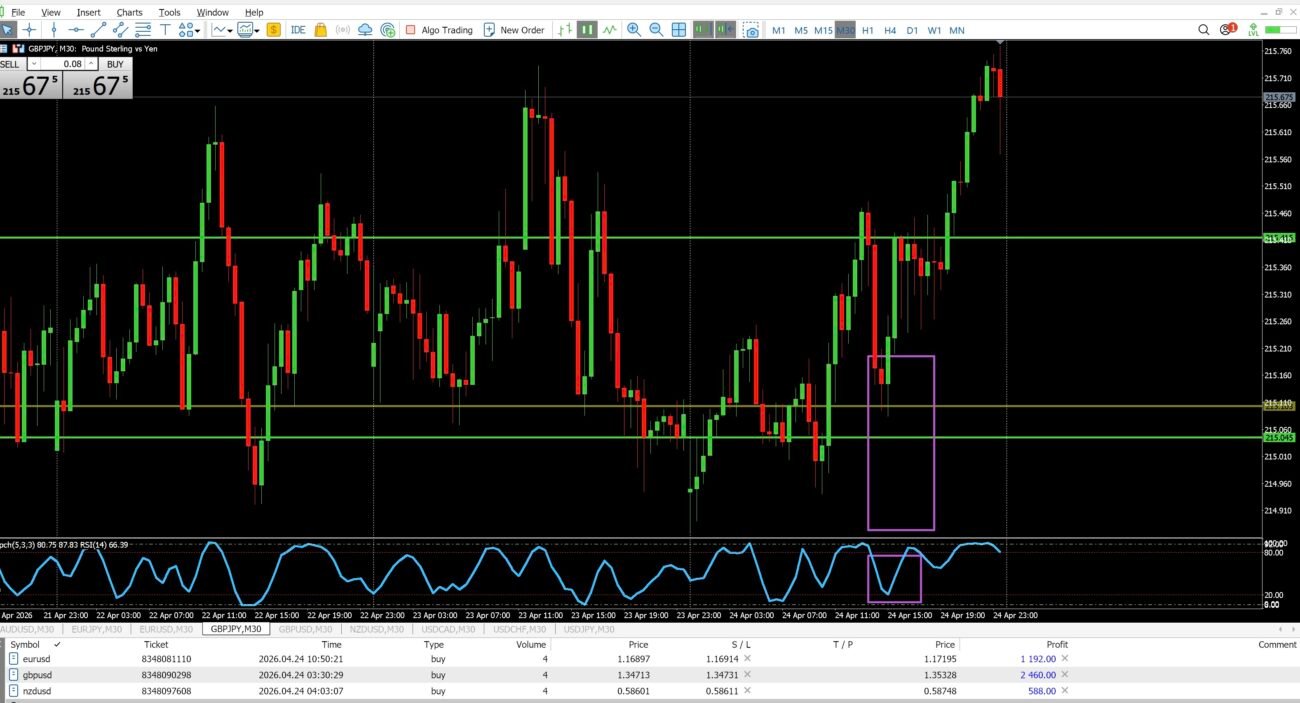Open the search magnifier in top right
Image resolution: width=1300 pixels, height=703 pixels.
tap(1204, 30)
